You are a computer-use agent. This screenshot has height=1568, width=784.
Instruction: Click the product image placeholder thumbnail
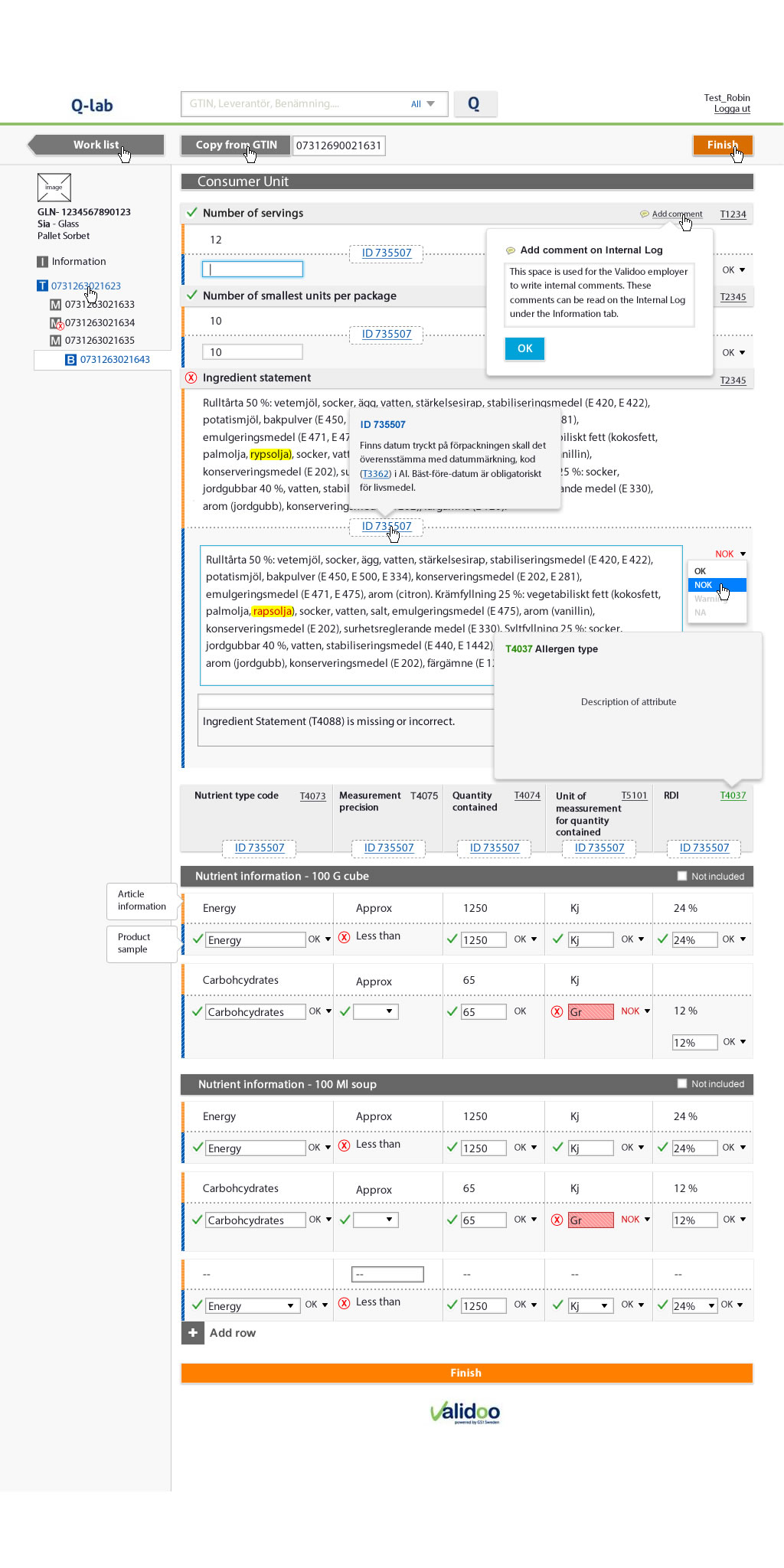coord(54,188)
